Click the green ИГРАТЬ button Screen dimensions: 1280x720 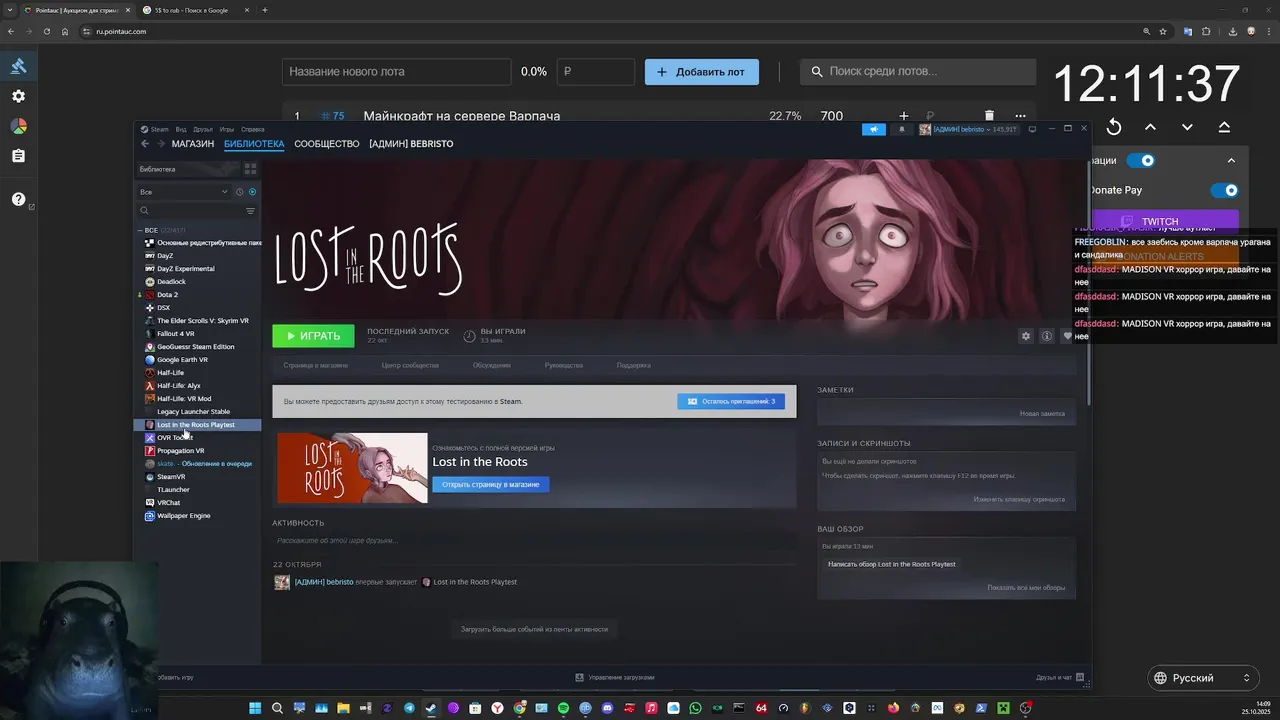pyautogui.click(x=313, y=336)
